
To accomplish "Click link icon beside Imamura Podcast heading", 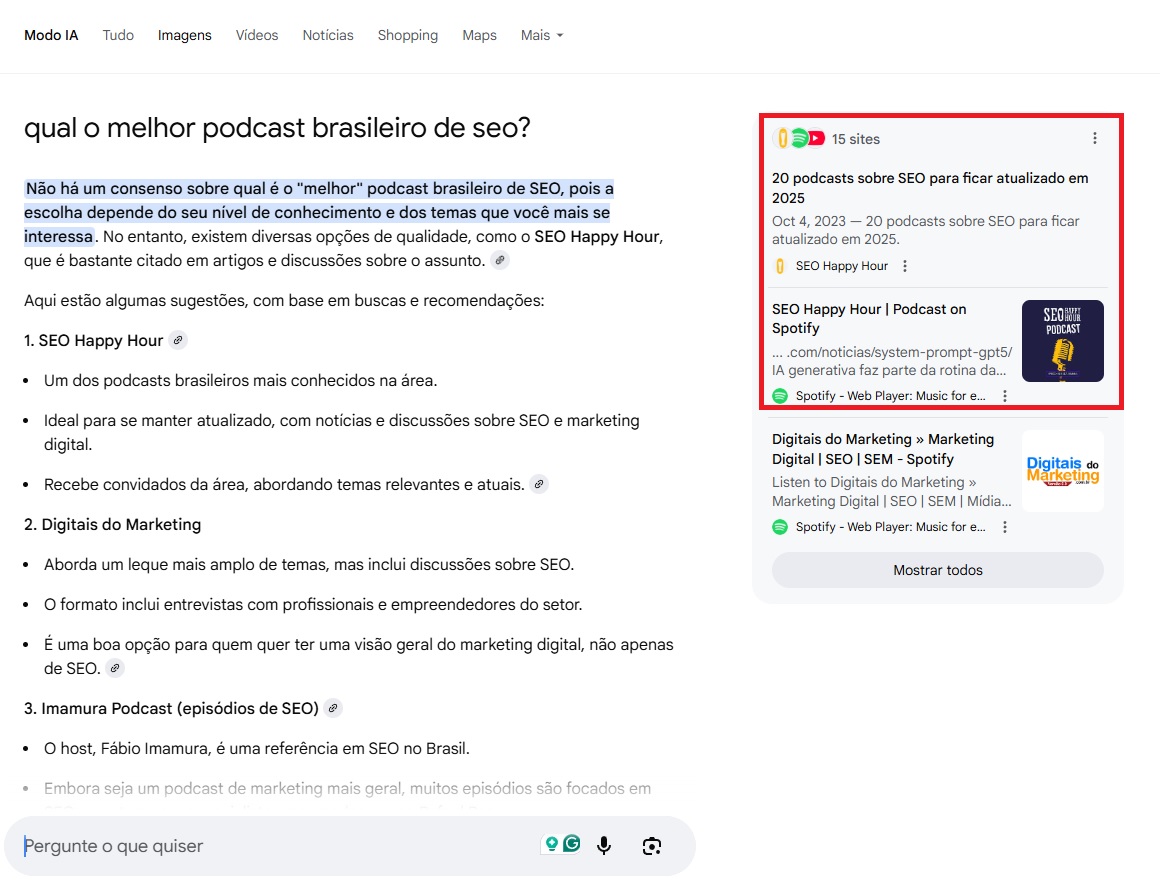I will 333,709.
